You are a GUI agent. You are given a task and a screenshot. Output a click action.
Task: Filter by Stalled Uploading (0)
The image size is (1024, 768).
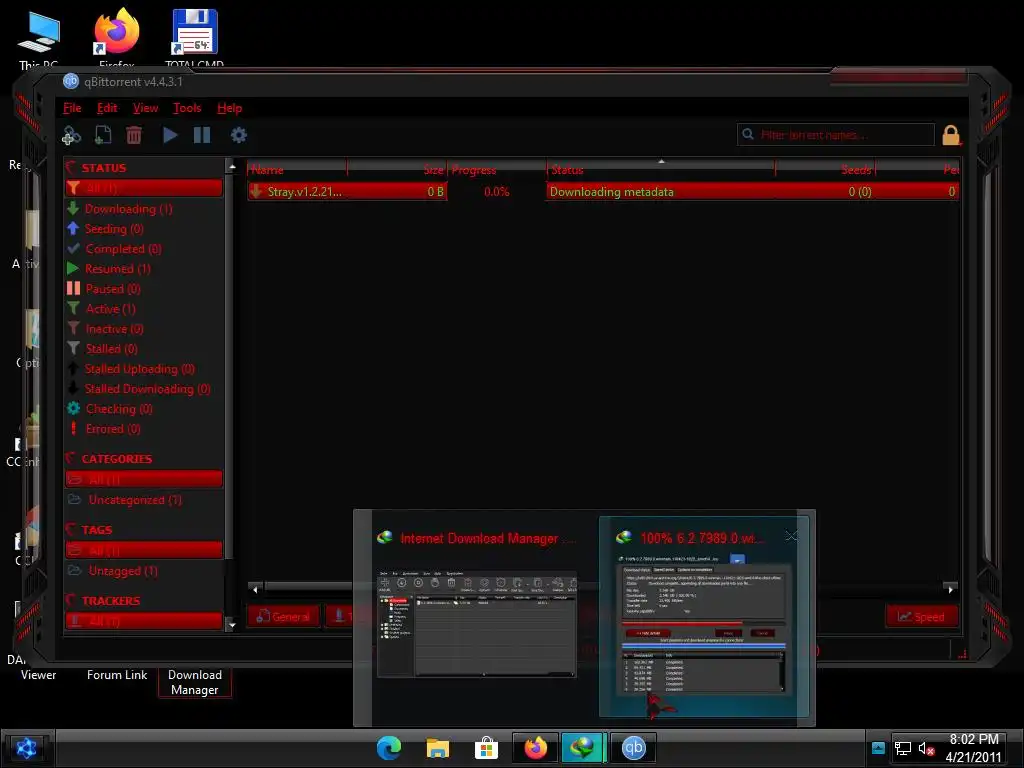(x=140, y=369)
